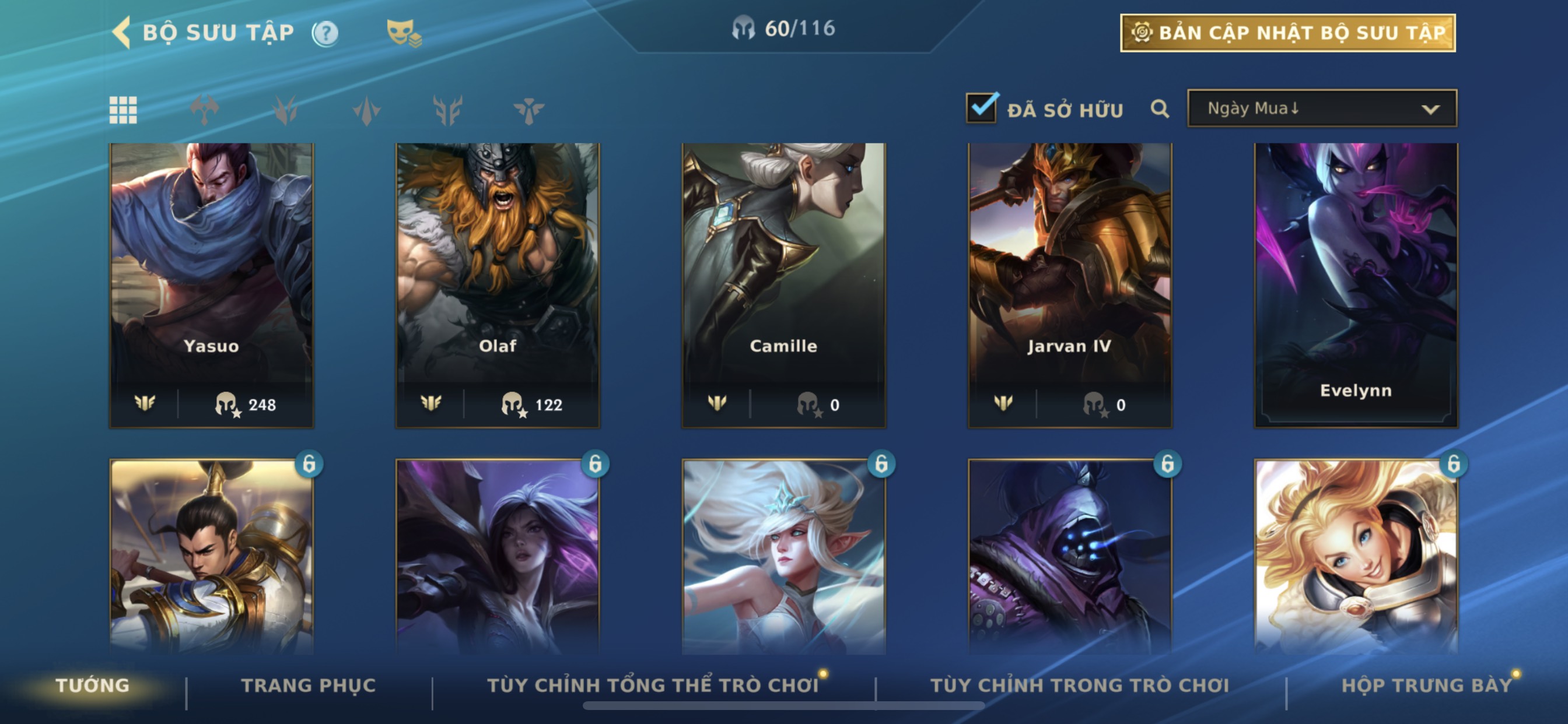Open the search magnifier icon
This screenshot has height=724, width=1568.
[1160, 110]
